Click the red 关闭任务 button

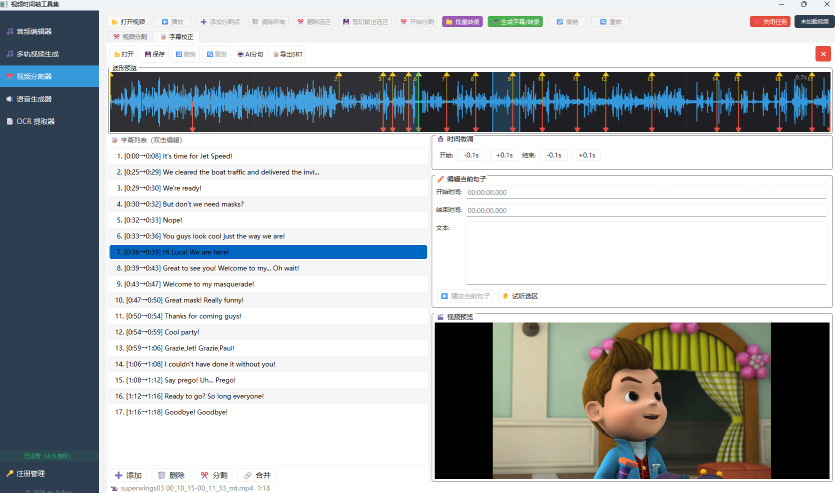pos(770,22)
